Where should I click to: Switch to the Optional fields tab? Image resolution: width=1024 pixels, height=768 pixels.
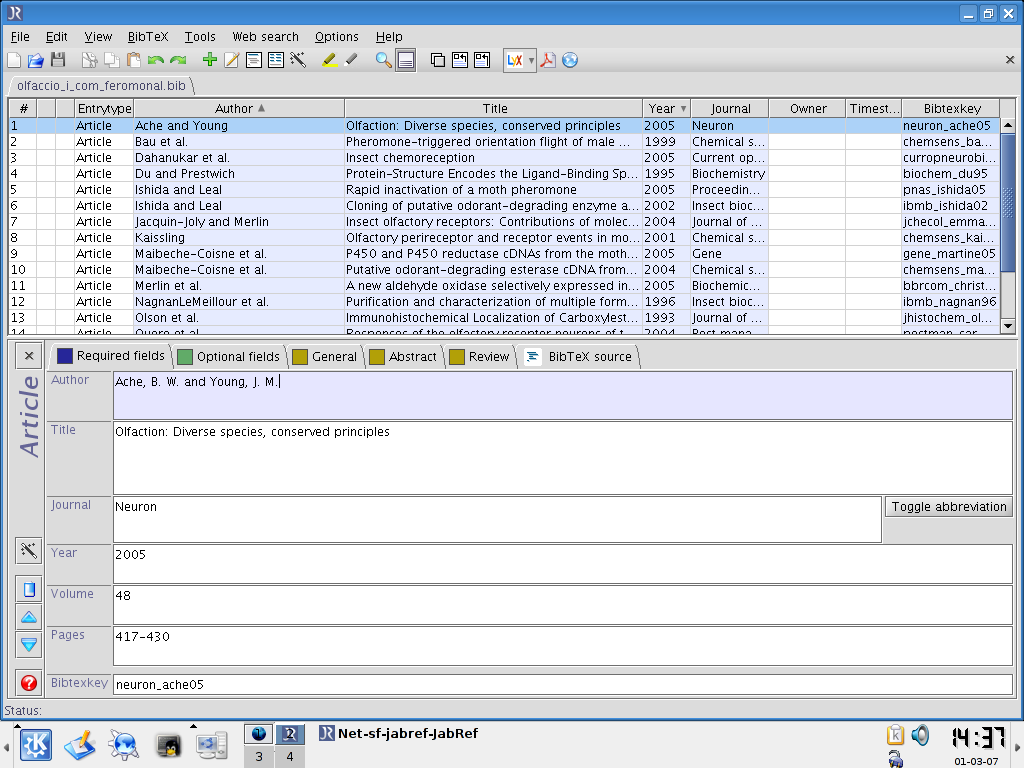(228, 356)
